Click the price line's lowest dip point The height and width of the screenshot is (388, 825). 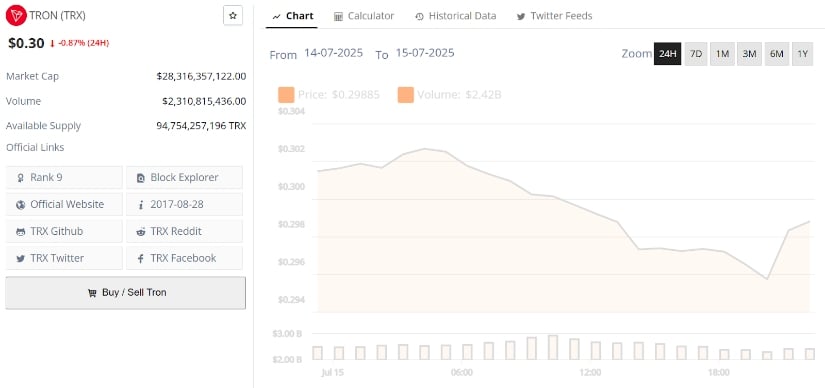click(x=767, y=279)
